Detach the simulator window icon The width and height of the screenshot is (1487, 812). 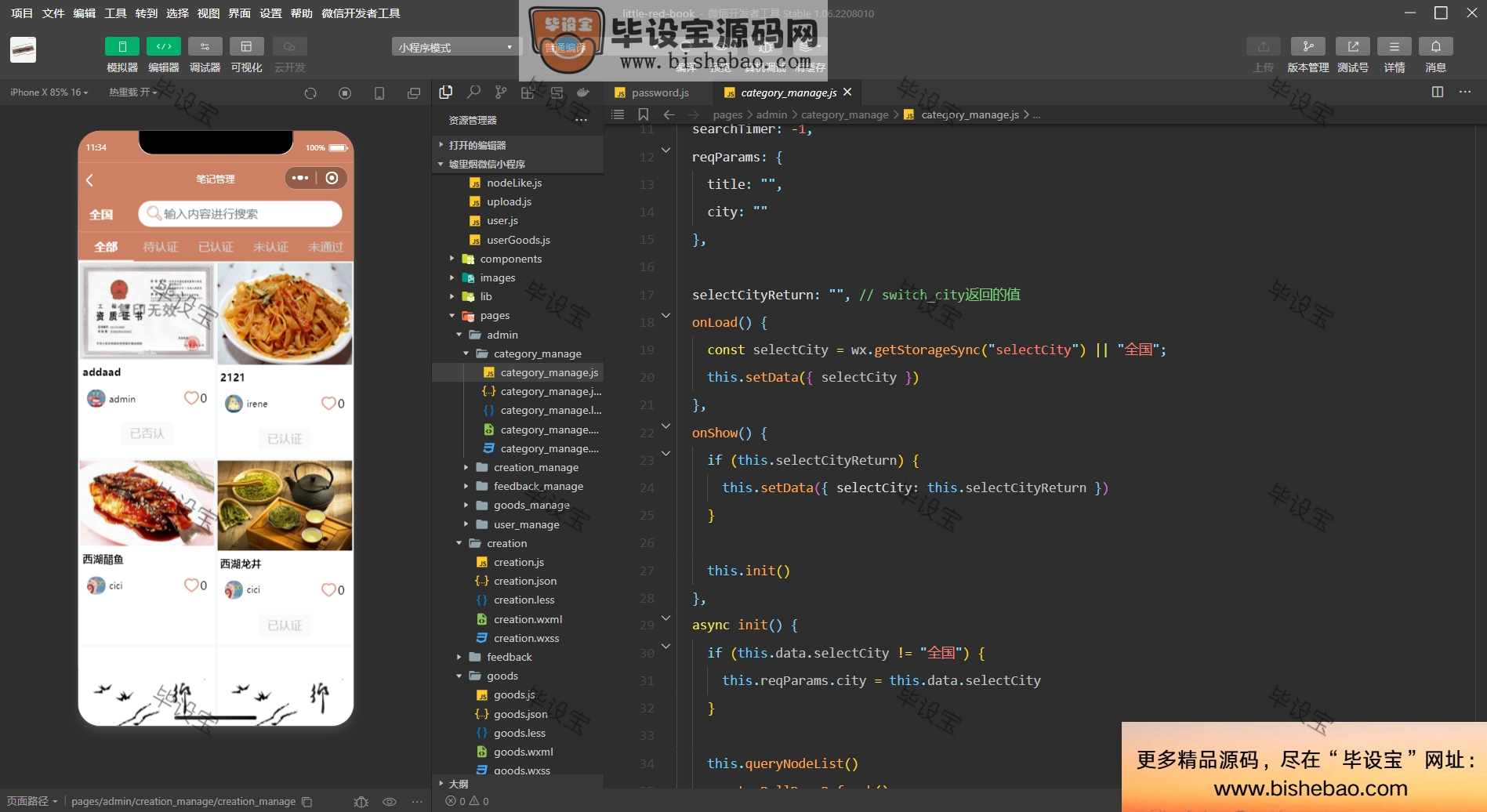(414, 93)
